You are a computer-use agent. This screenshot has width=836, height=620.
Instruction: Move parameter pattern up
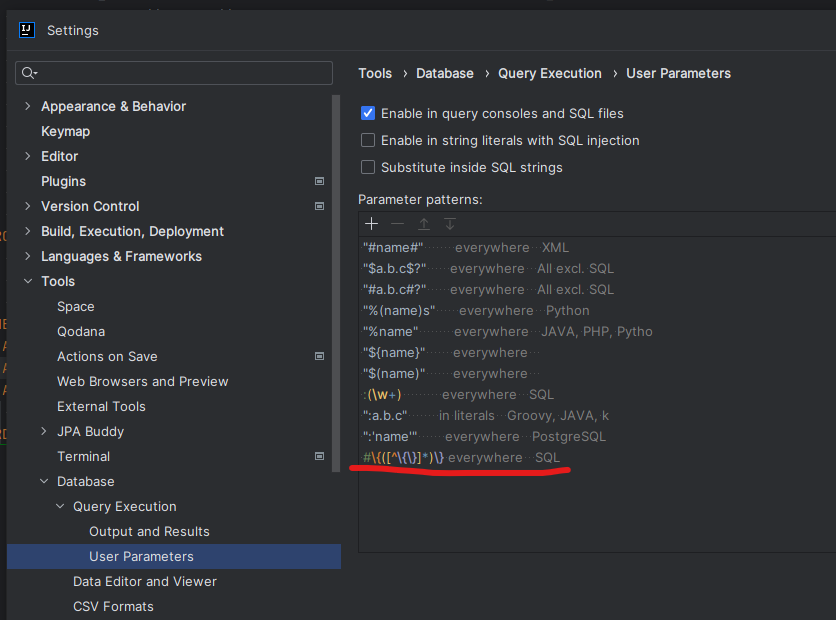pyautogui.click(x=424, y=224)
